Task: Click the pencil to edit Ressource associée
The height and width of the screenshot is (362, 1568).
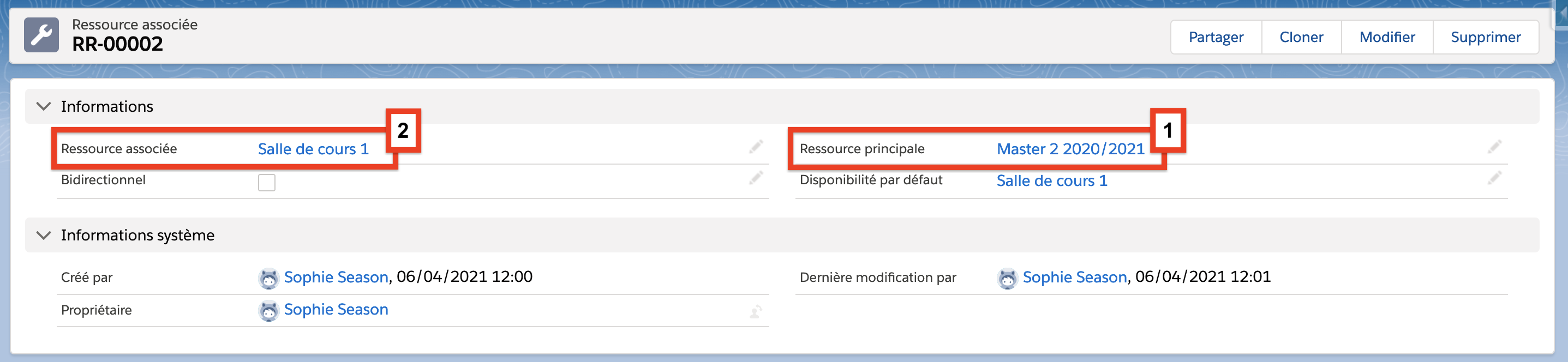Action: tap(756, 147)
